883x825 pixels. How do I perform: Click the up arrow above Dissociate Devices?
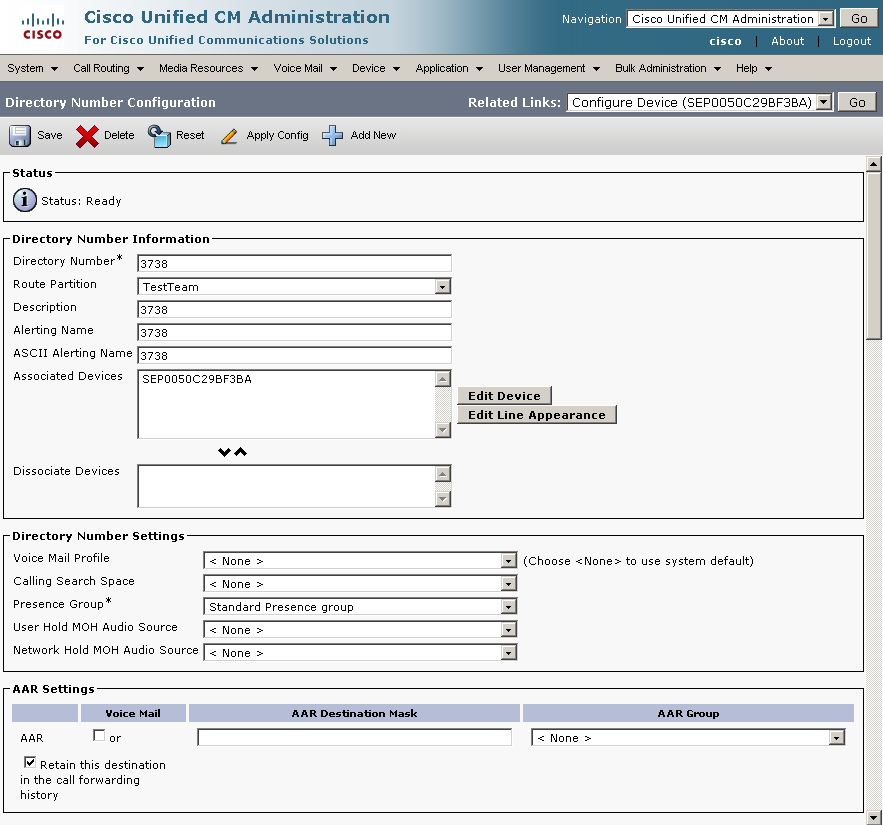click(240, 452)
